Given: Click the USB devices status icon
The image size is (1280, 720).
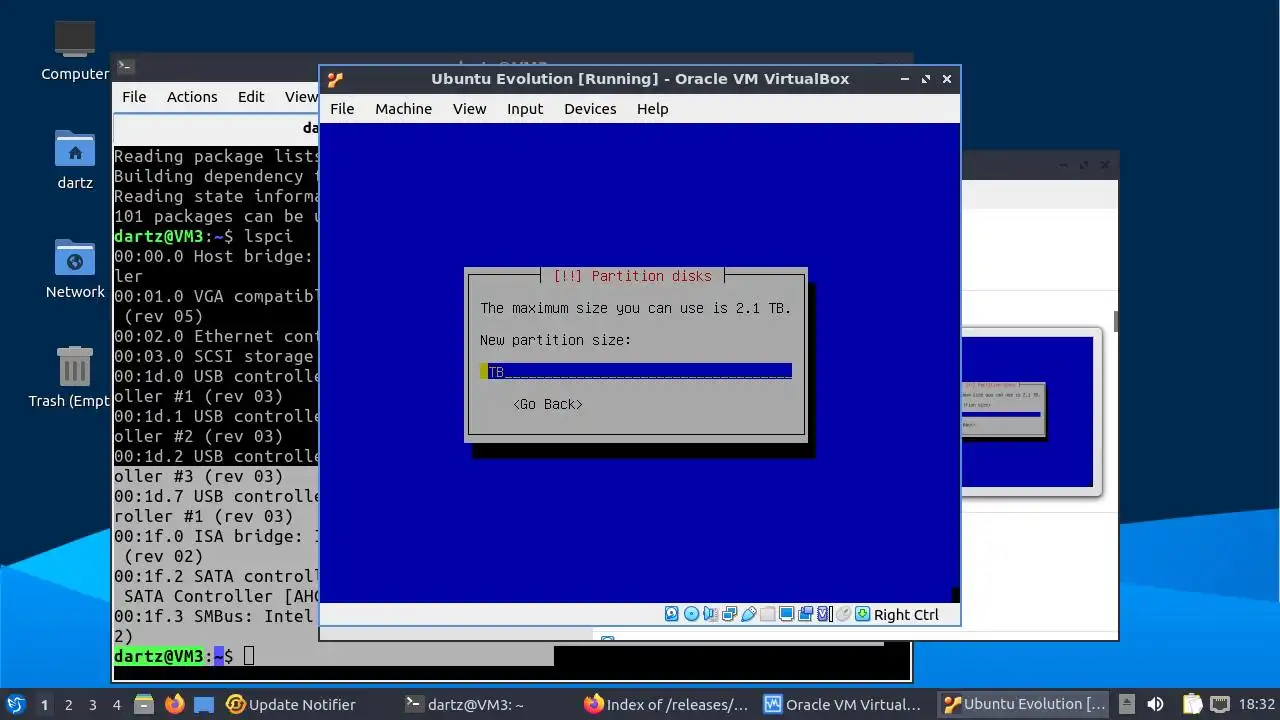Looking at the screenshot, I should [x=748, y=614].
